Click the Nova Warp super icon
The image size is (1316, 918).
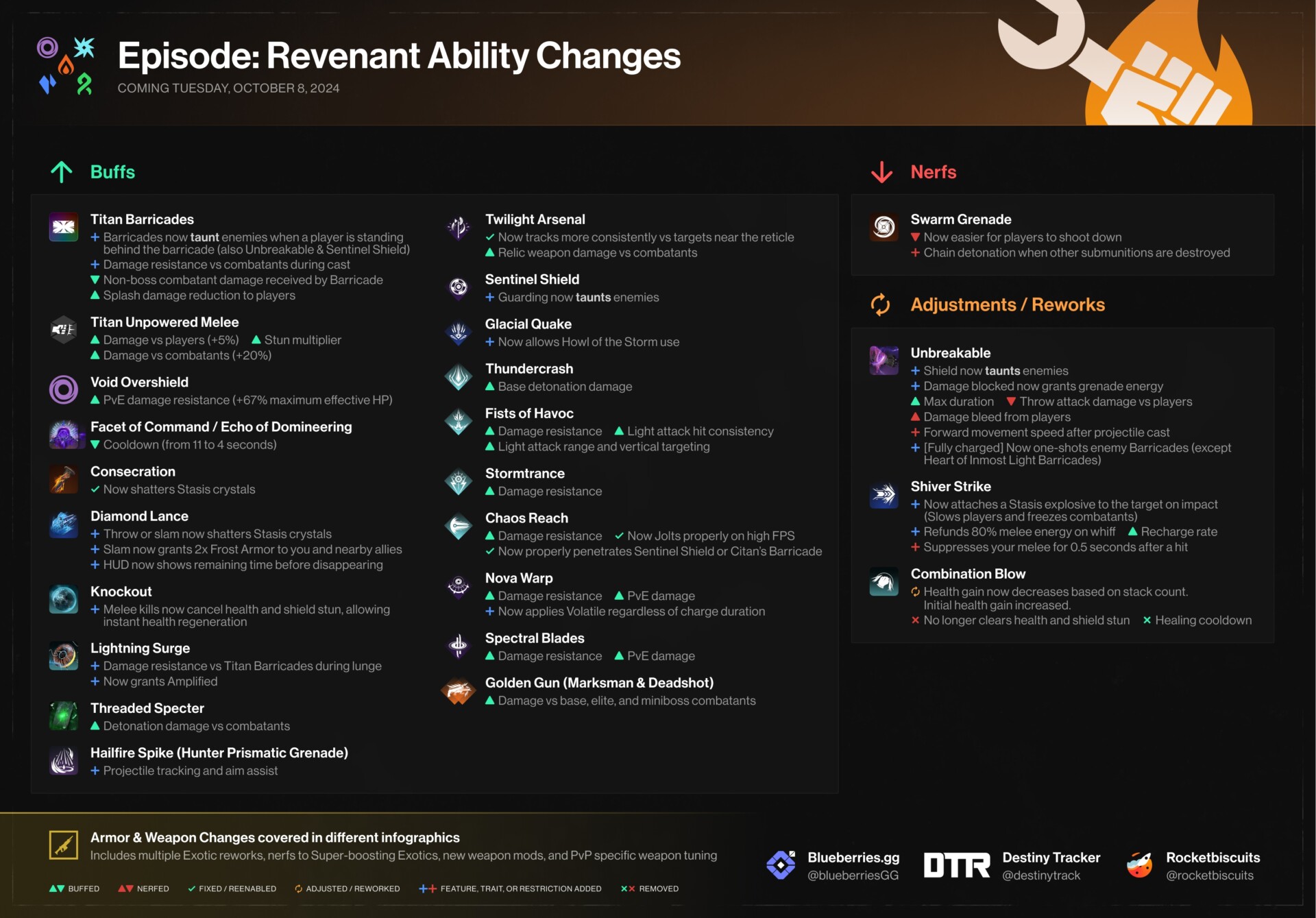[x=458, y=587]
